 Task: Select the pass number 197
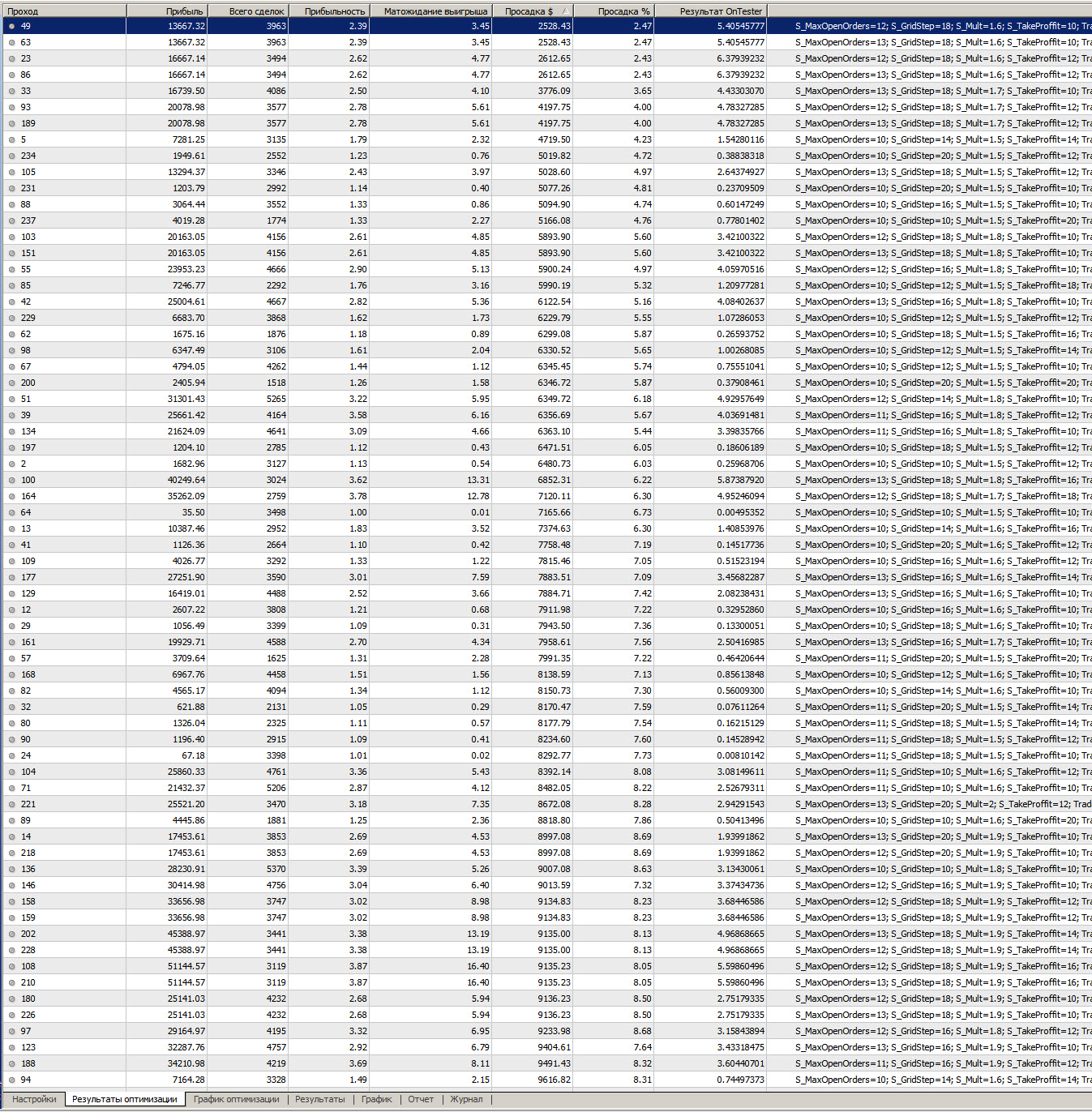[28, 447]
